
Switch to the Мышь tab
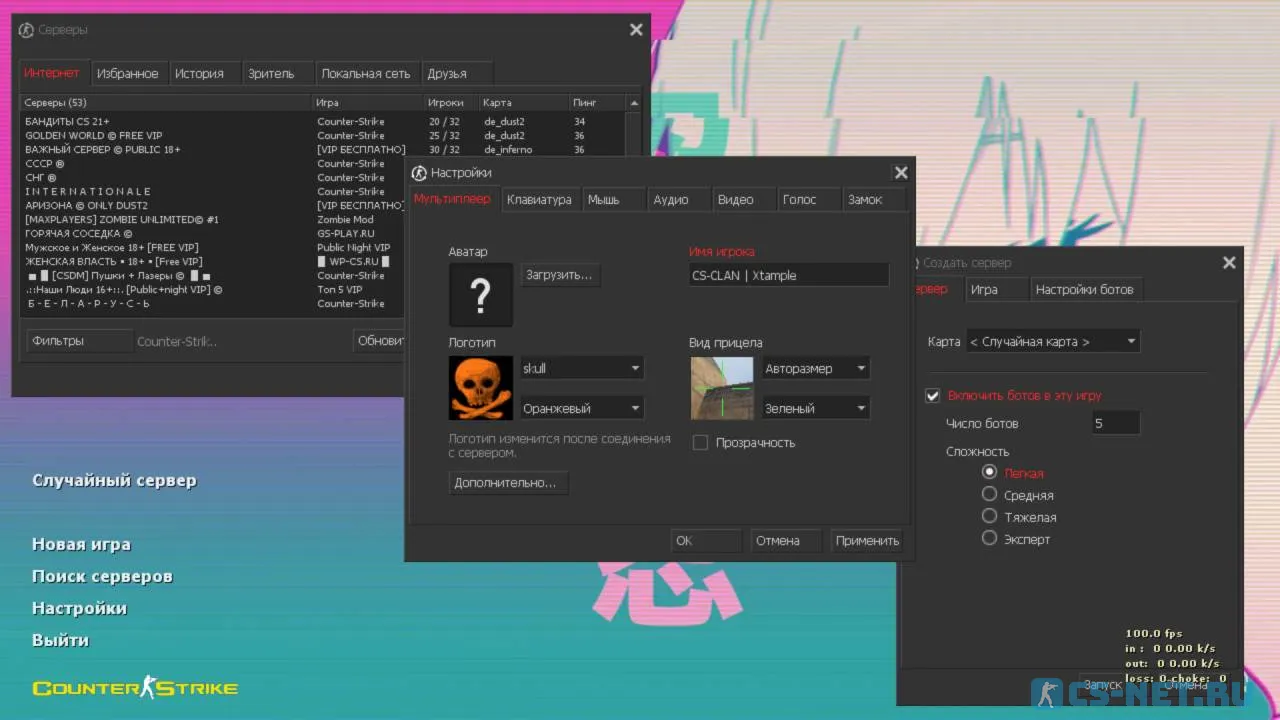pos(613,199)
